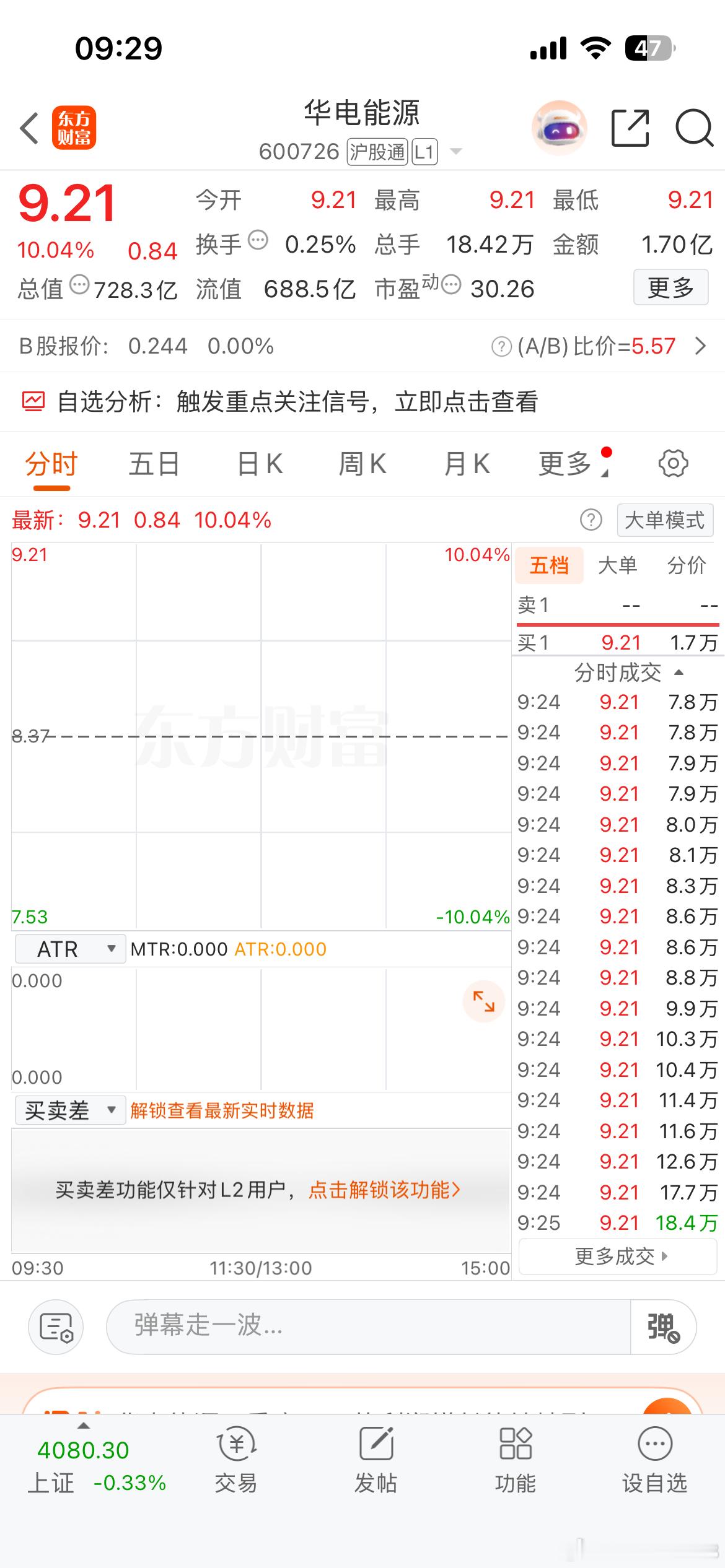This screenshot has width=725, height=1568.
Task: Select the 9:24 9.9万 trade row
Action: coord(618,1008)
